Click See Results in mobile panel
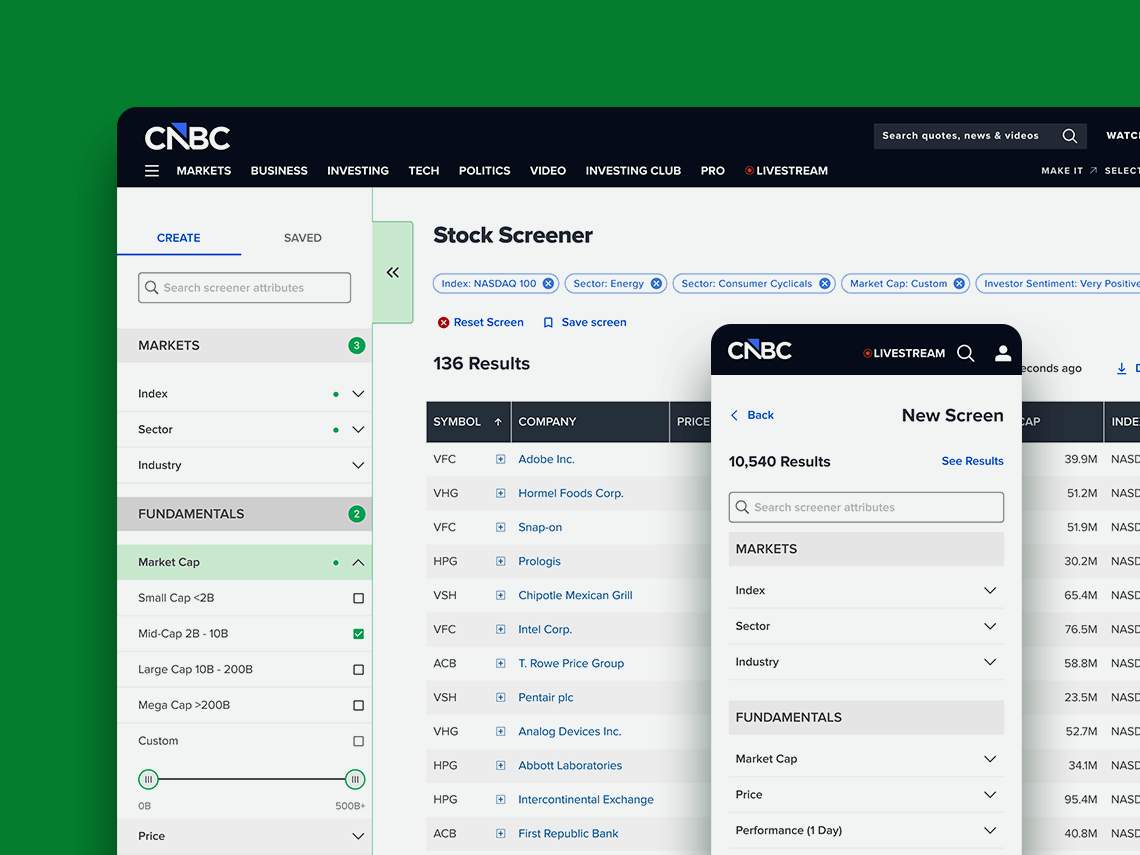This screenshot has width=1140, height=855. pyautogui.click(x=972, y=461)
